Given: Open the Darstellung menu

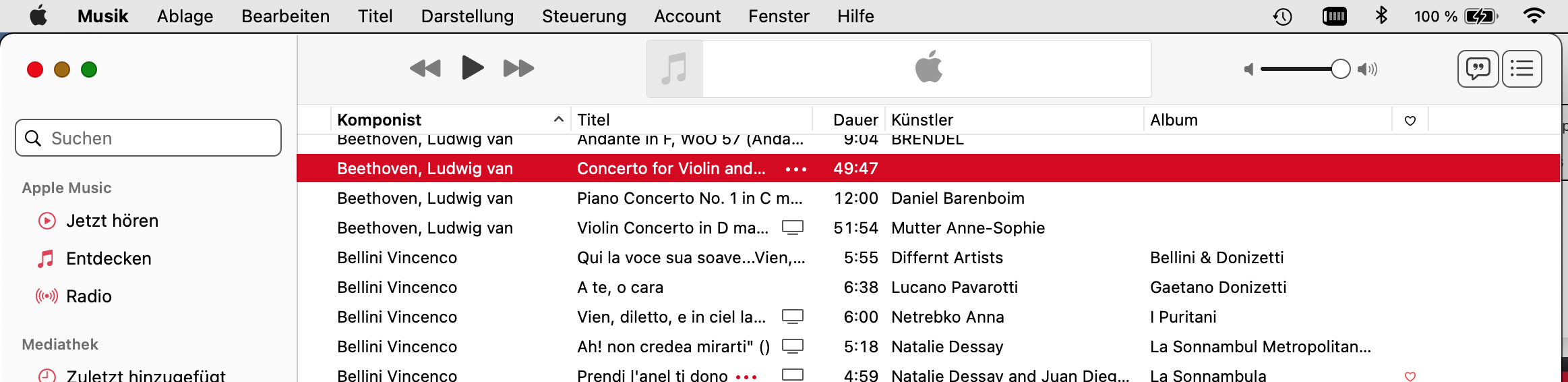Looking at the screenshot, I should (467, 16).
